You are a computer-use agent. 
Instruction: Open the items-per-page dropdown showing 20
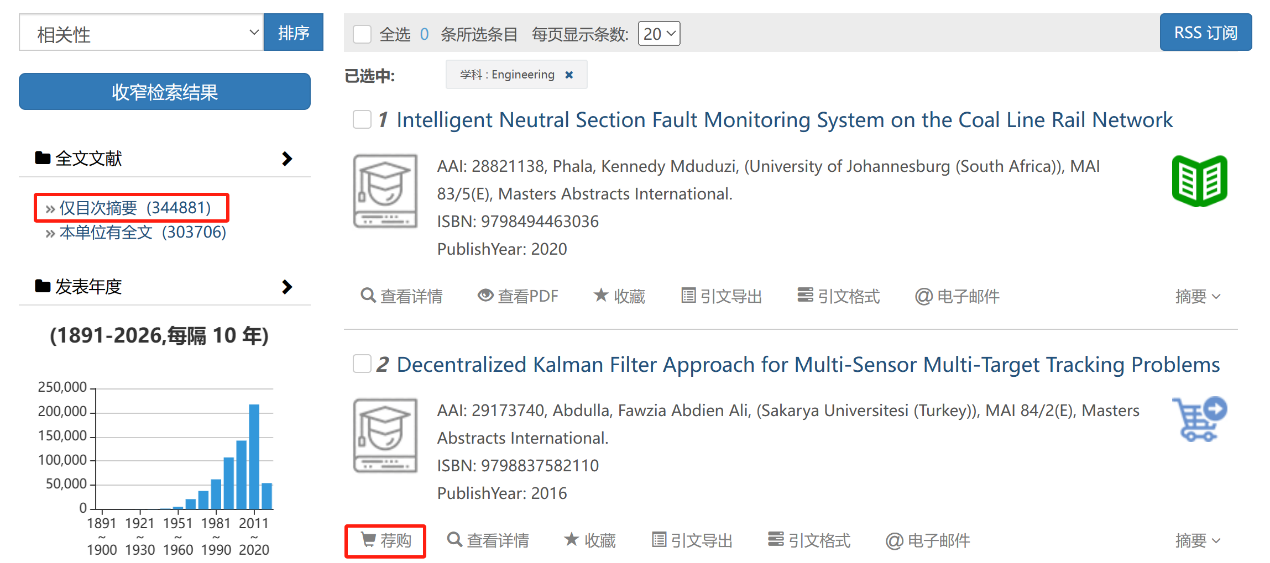click(659, 34)
